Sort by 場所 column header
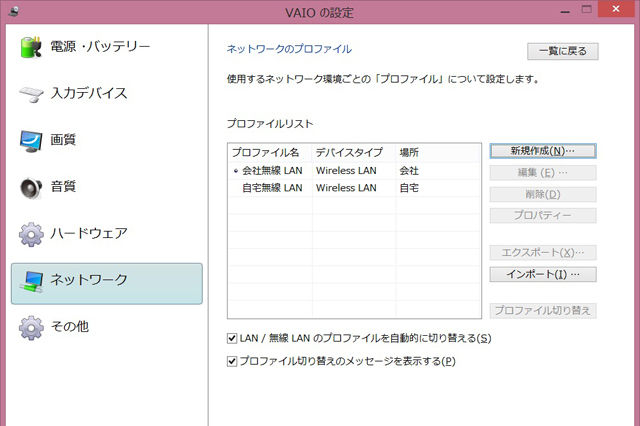Viewport: 640px width, 426px height. coord(438,153)
